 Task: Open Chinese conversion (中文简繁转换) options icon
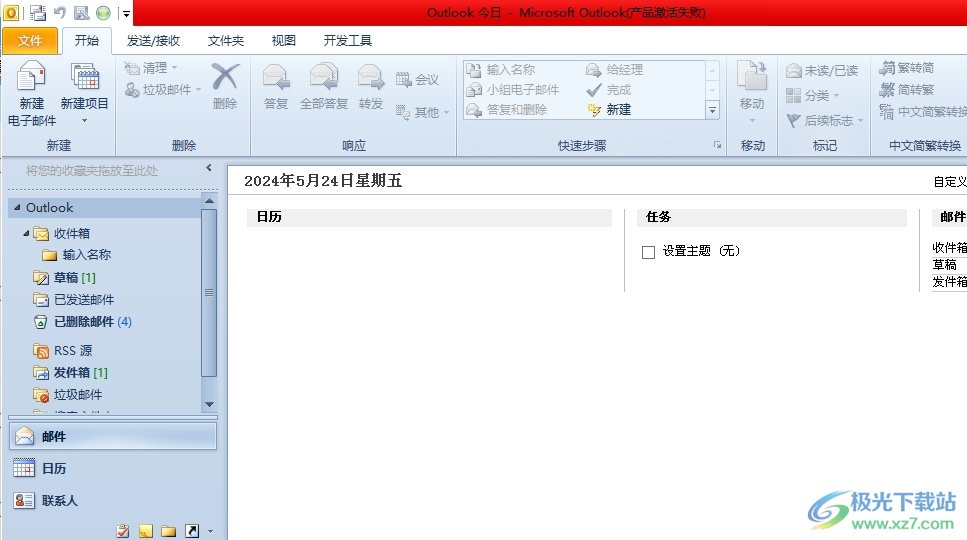(887, 112)
